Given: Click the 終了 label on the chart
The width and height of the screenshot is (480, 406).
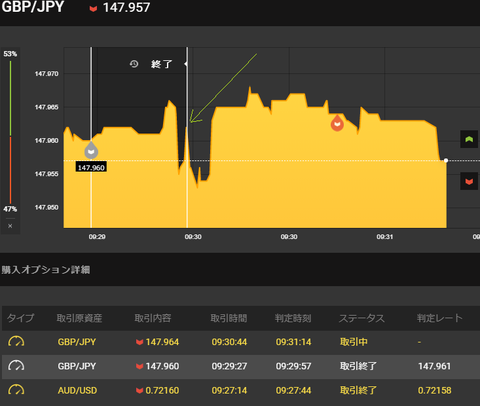Looking at the screenshot, I should 162,64.
